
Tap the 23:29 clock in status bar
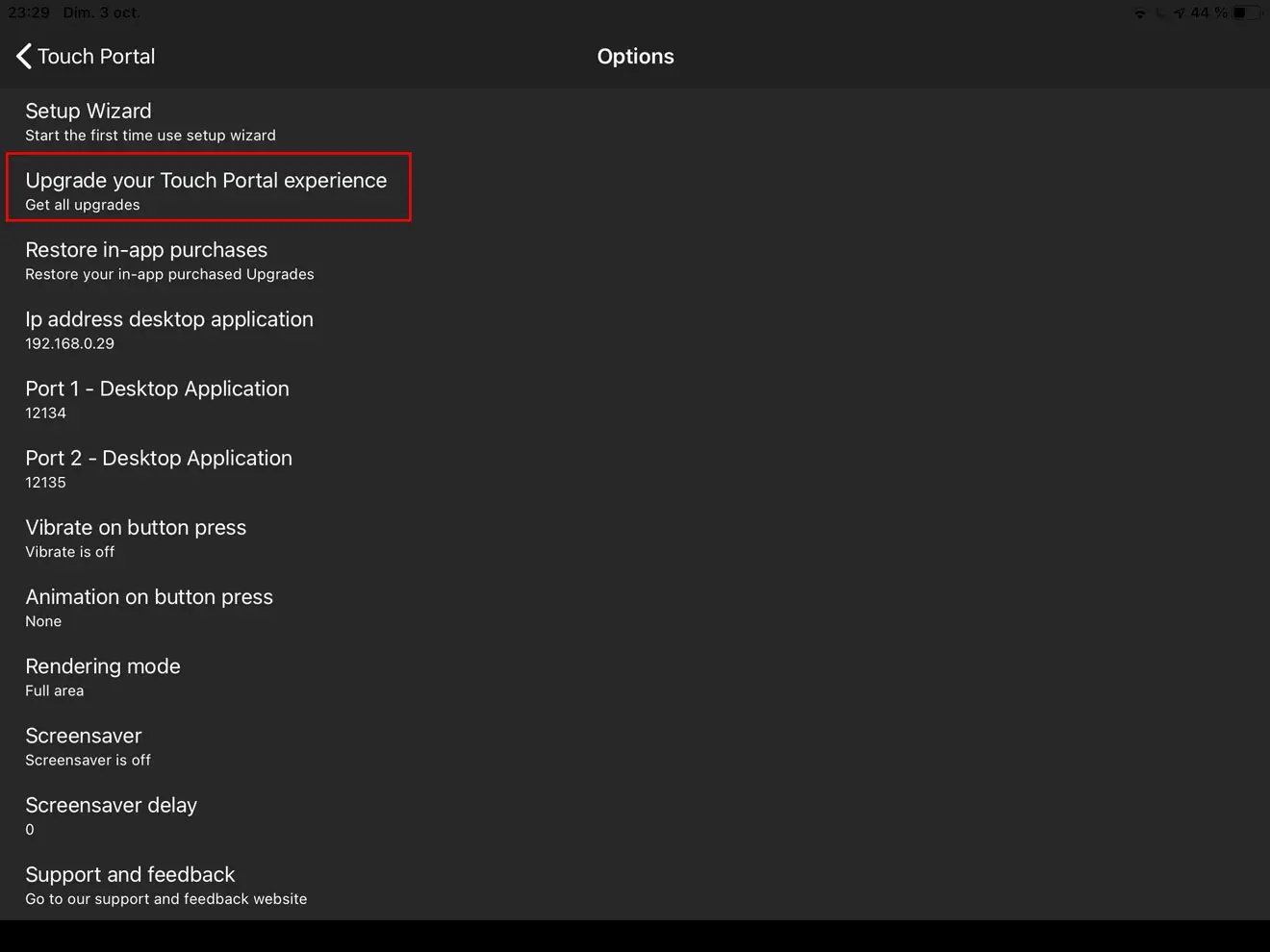pyautogui.click(x=29, y=13)
